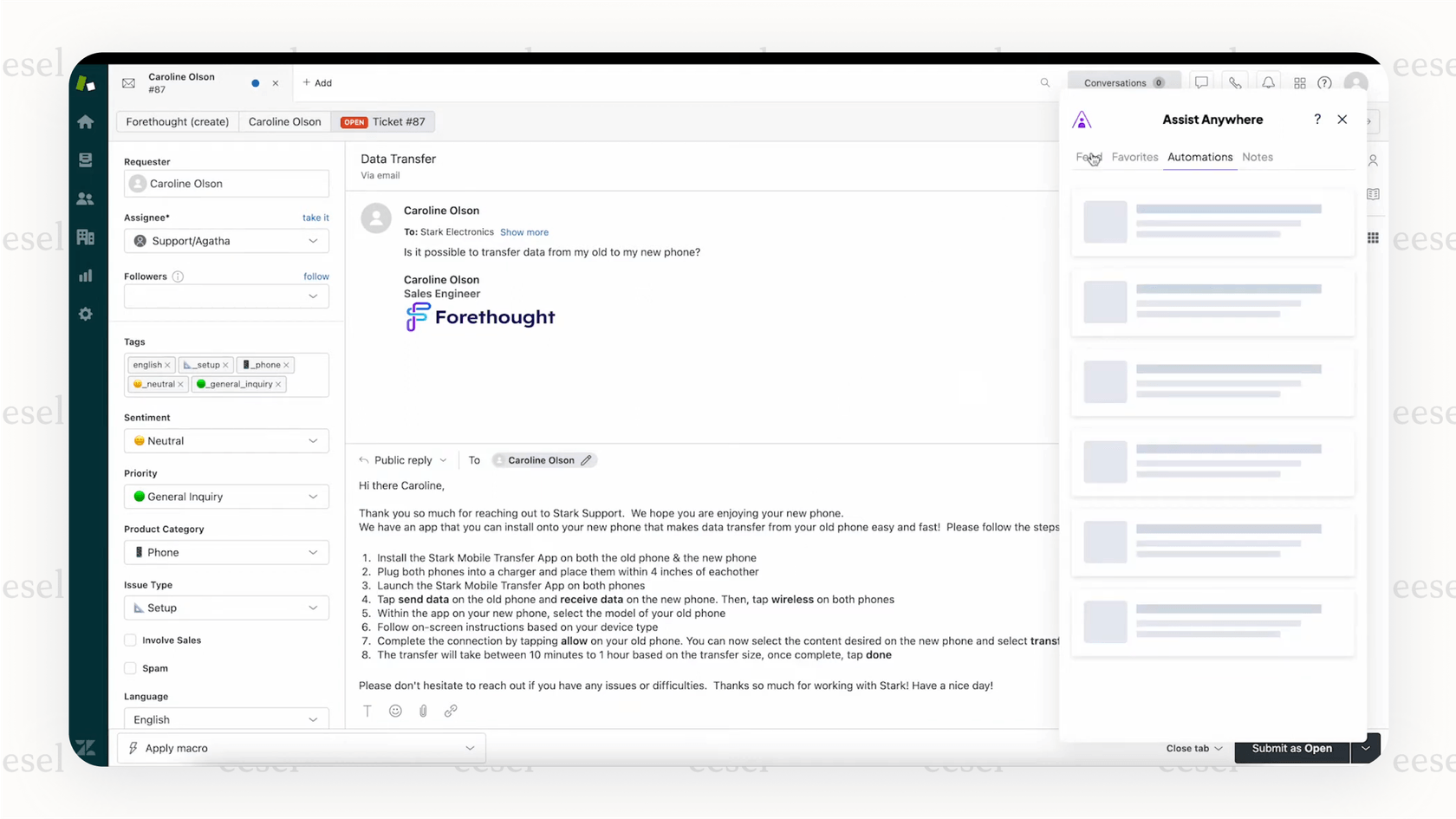The image size is (1456, 819).
Task: Click the phone call icon in top toolbar
Action: click(x=1235, y=82)
